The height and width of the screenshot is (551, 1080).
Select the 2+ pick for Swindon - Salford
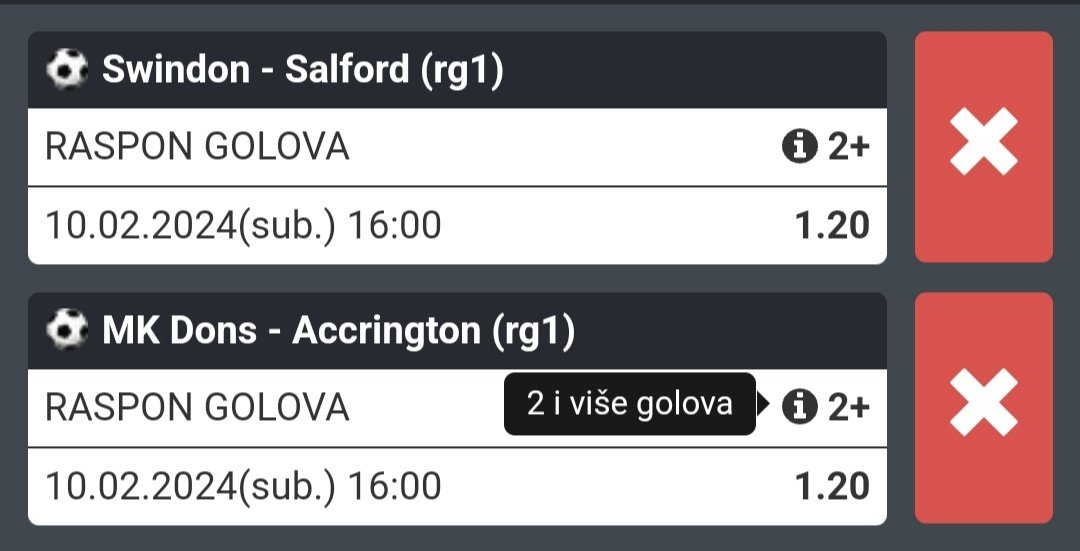click(849, 147)
